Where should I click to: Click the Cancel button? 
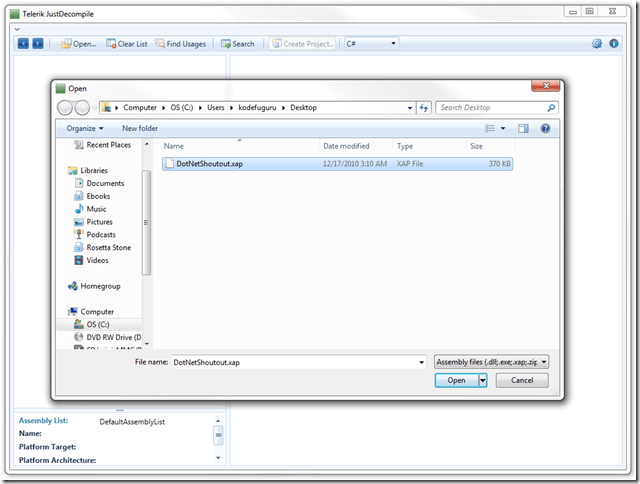click(x=522, y=380)
